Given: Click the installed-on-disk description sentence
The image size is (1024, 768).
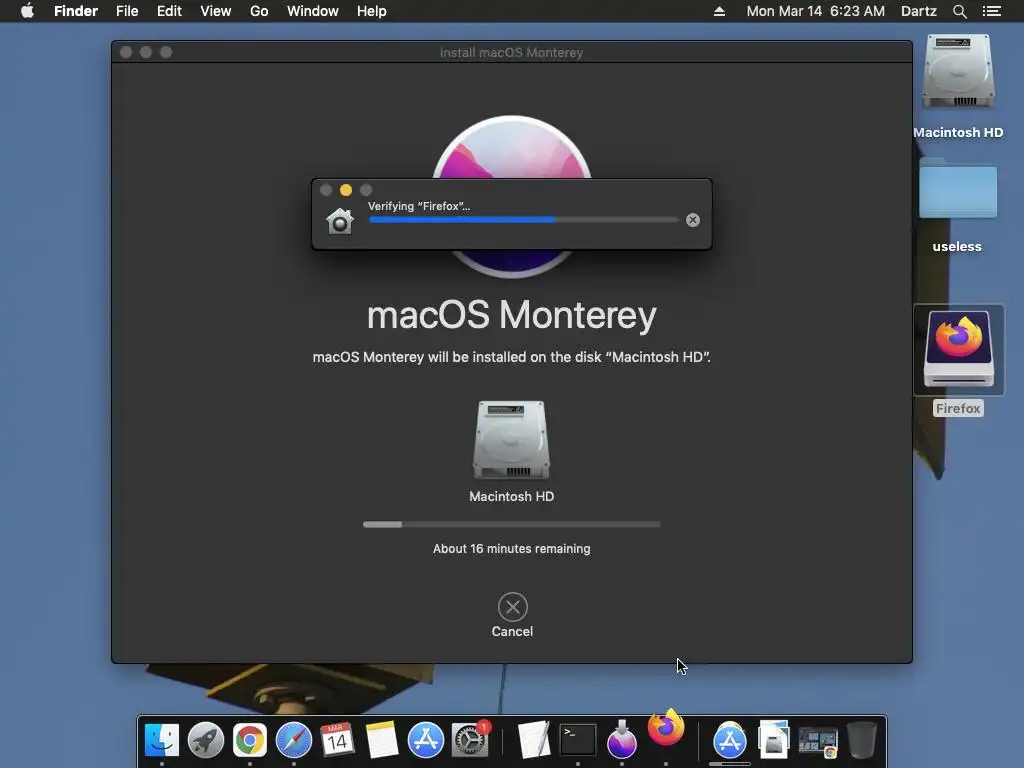Looking at the screenshot, I should (511, 357).
